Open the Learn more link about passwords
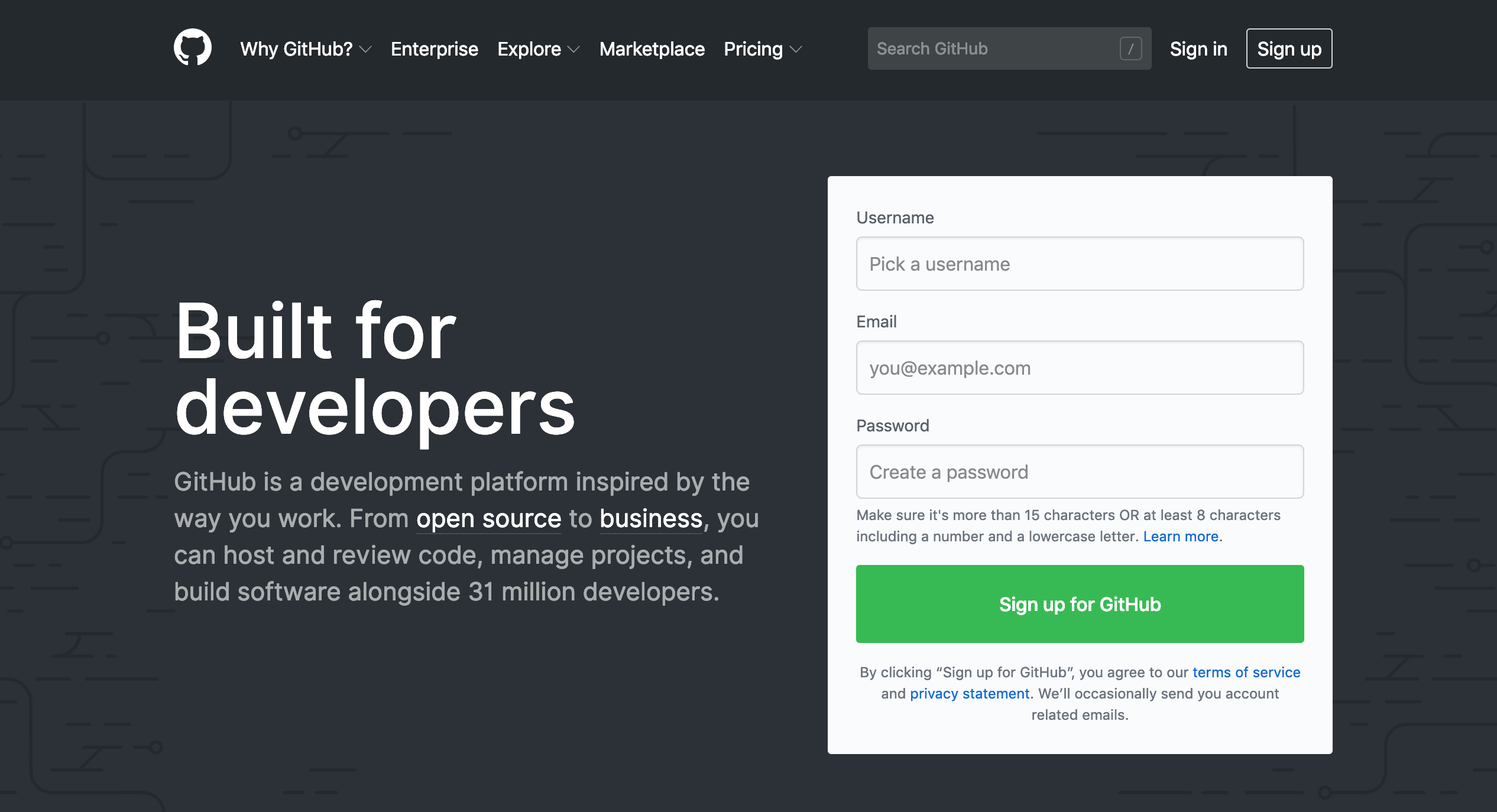The image size is (1497, 812). pyautogui.click(x=1181, y=536)
